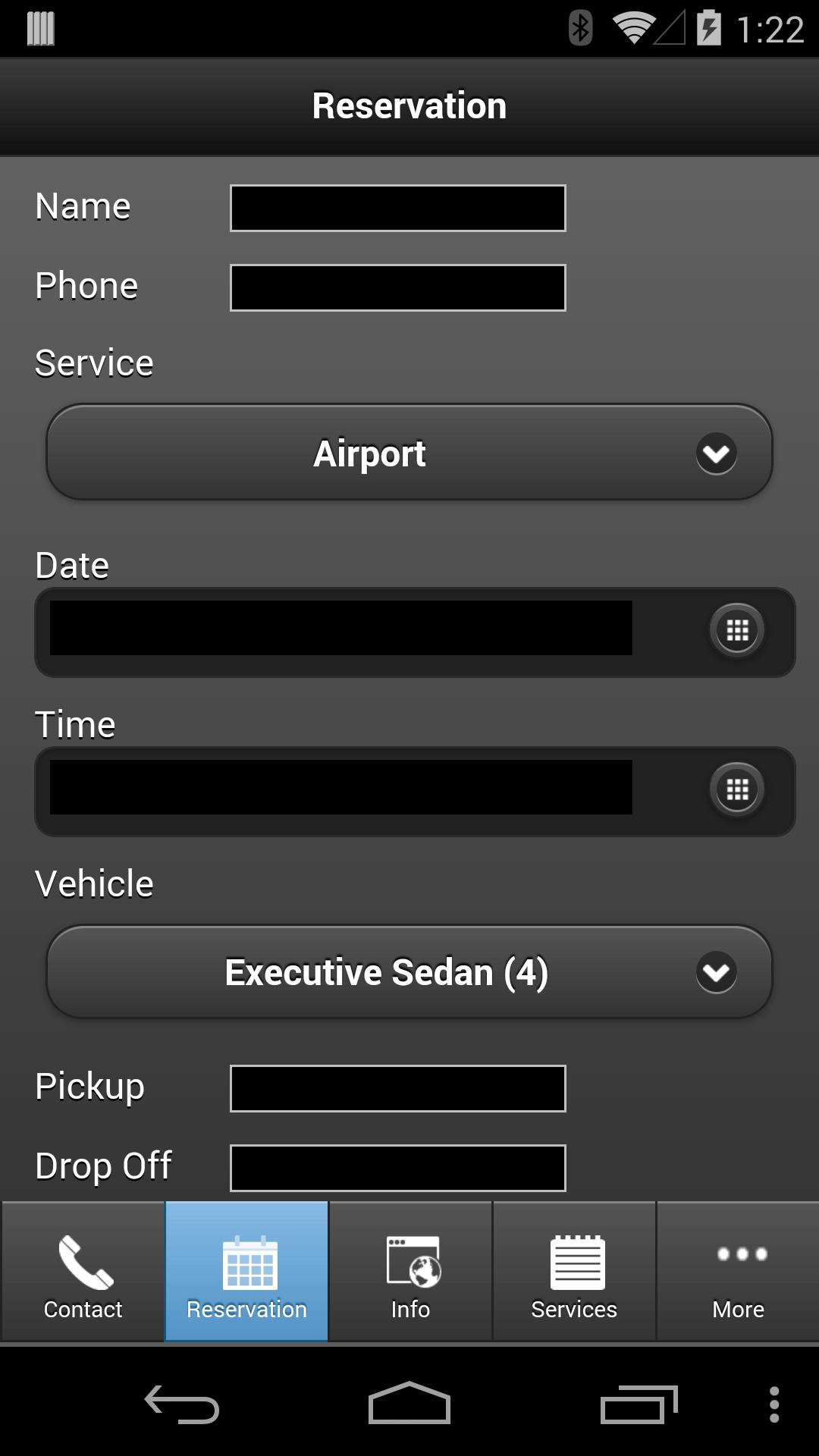Open the overflow menu in navigation bar
Viewport: 819px width, 1456px height.
[773, 1404]
